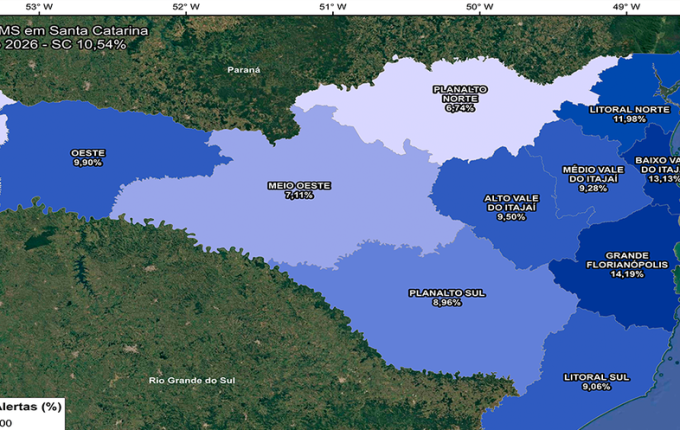Click the Litoral Sul region label

[x=595, y=381]
